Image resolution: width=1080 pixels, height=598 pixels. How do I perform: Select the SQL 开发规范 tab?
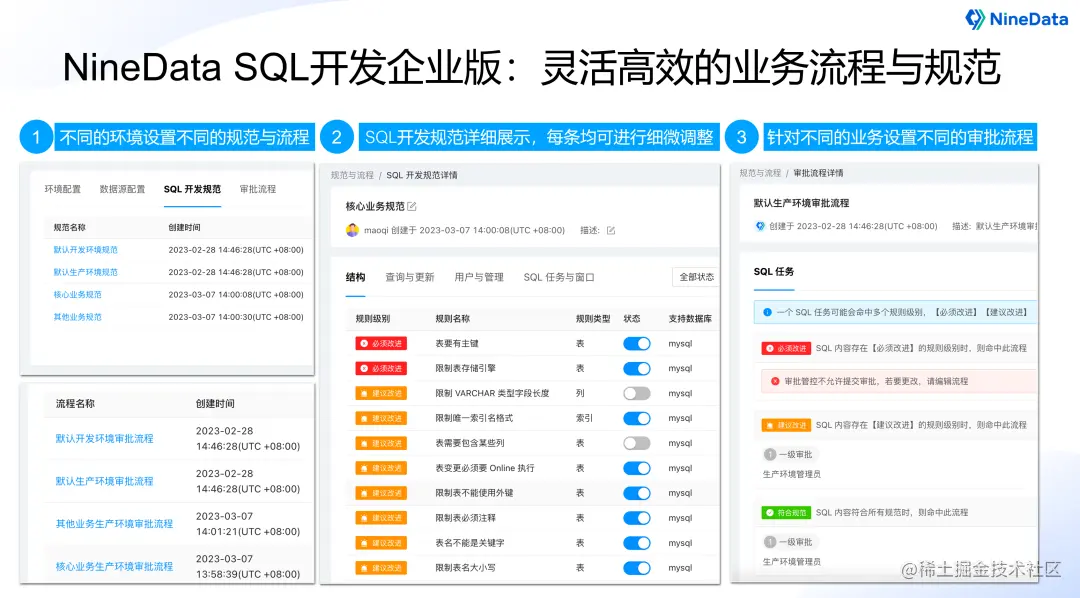pos(192,189)
